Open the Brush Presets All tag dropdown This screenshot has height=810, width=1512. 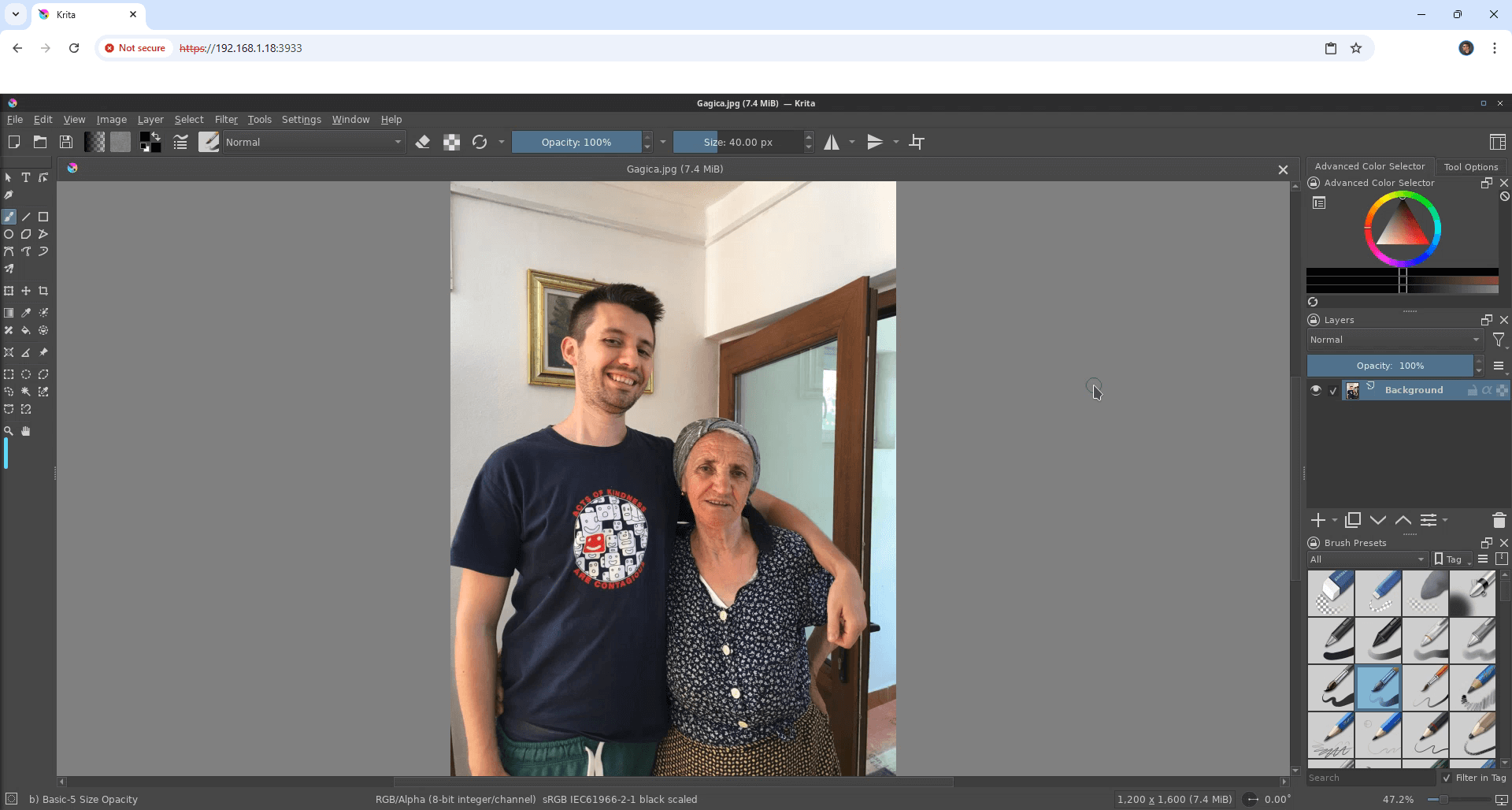tap(1368, 559)
